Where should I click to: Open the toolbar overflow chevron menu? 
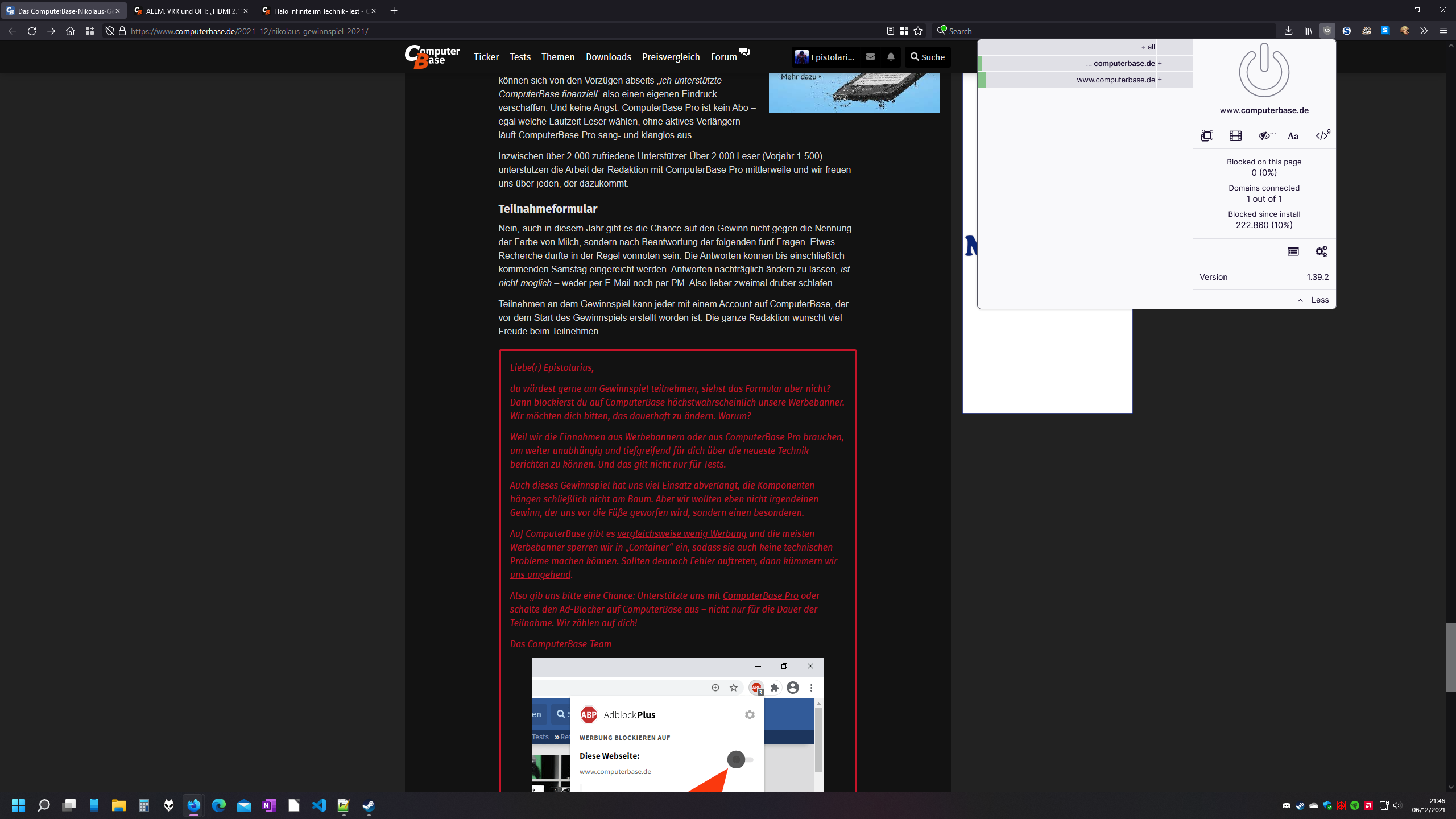(1424, 31)
